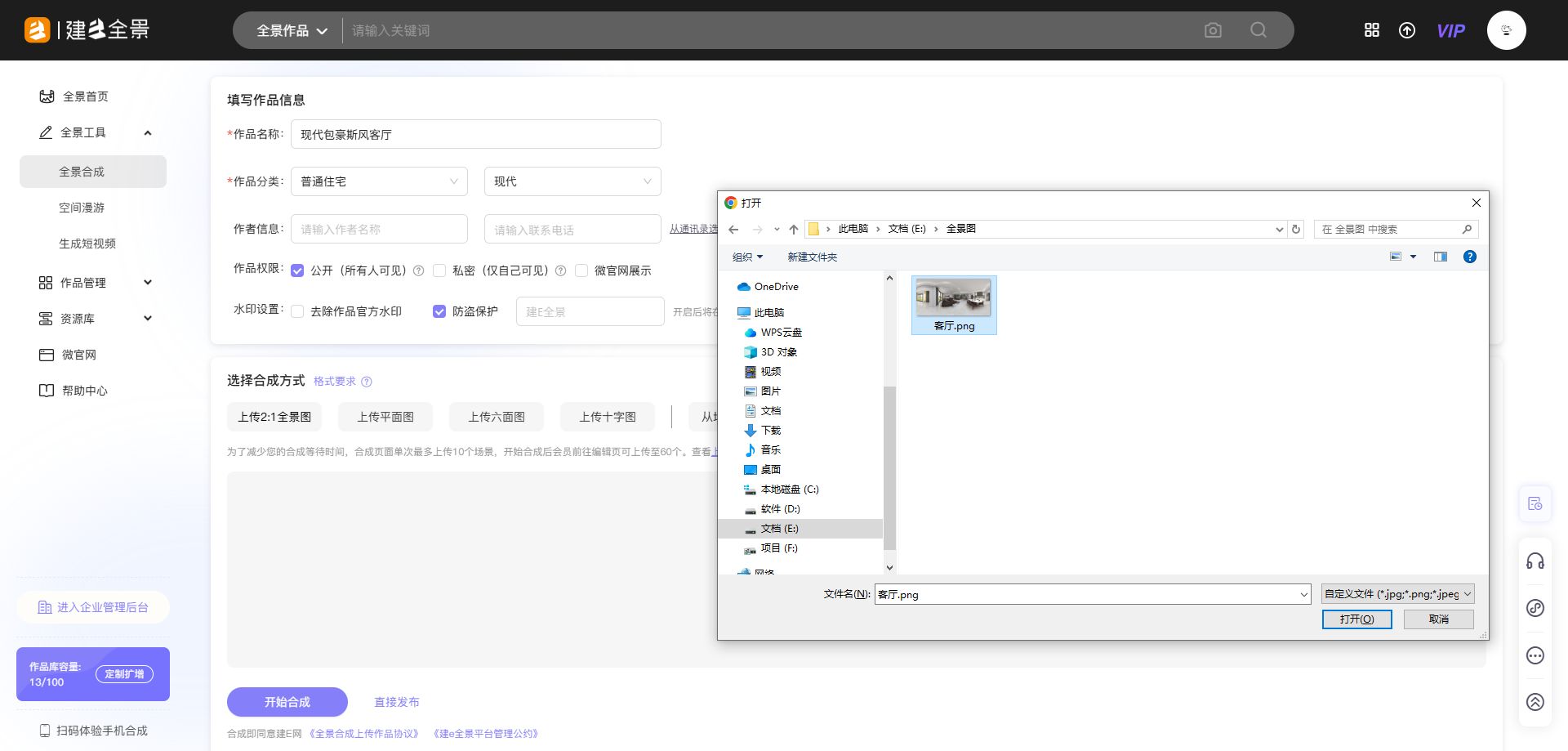Open the VIP membership icon
This screenshot has width=1568, height=751.
tap(1450, 31)
